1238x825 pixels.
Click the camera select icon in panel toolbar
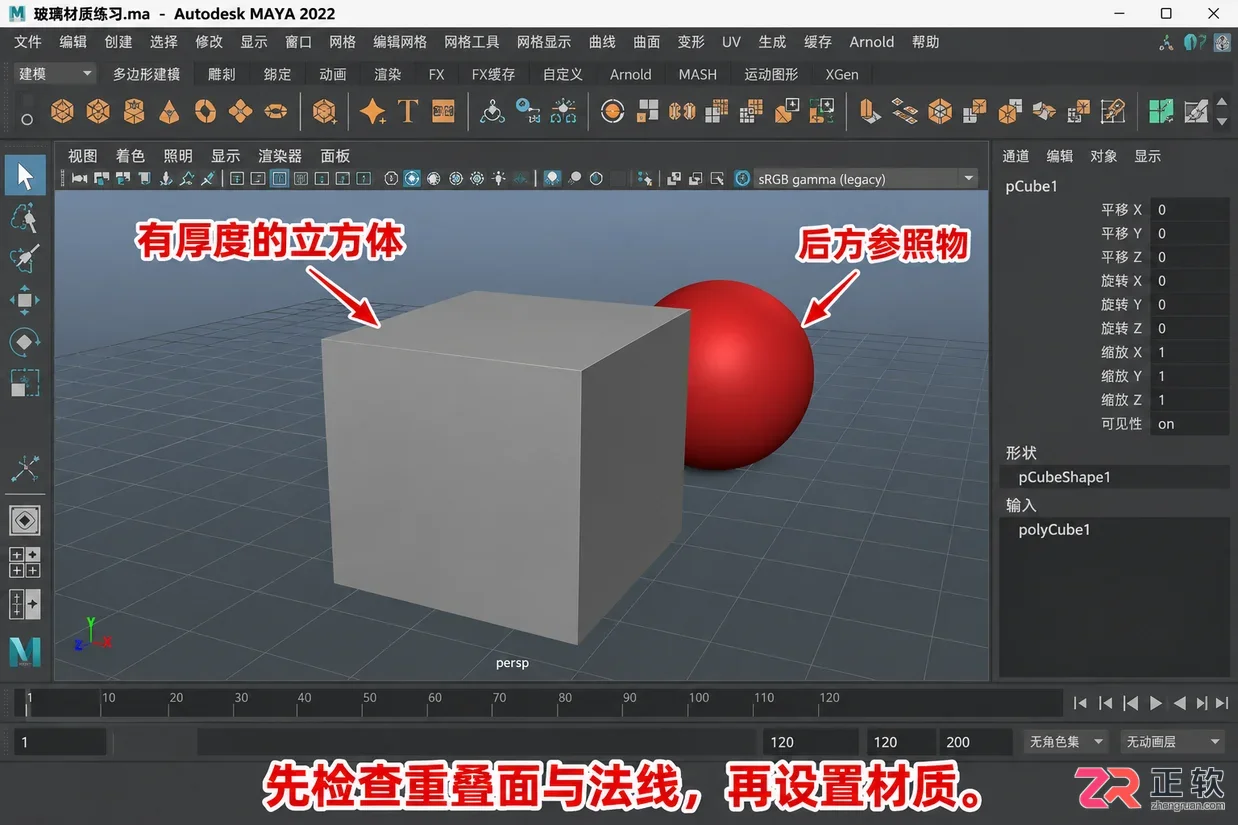[80, 179]
